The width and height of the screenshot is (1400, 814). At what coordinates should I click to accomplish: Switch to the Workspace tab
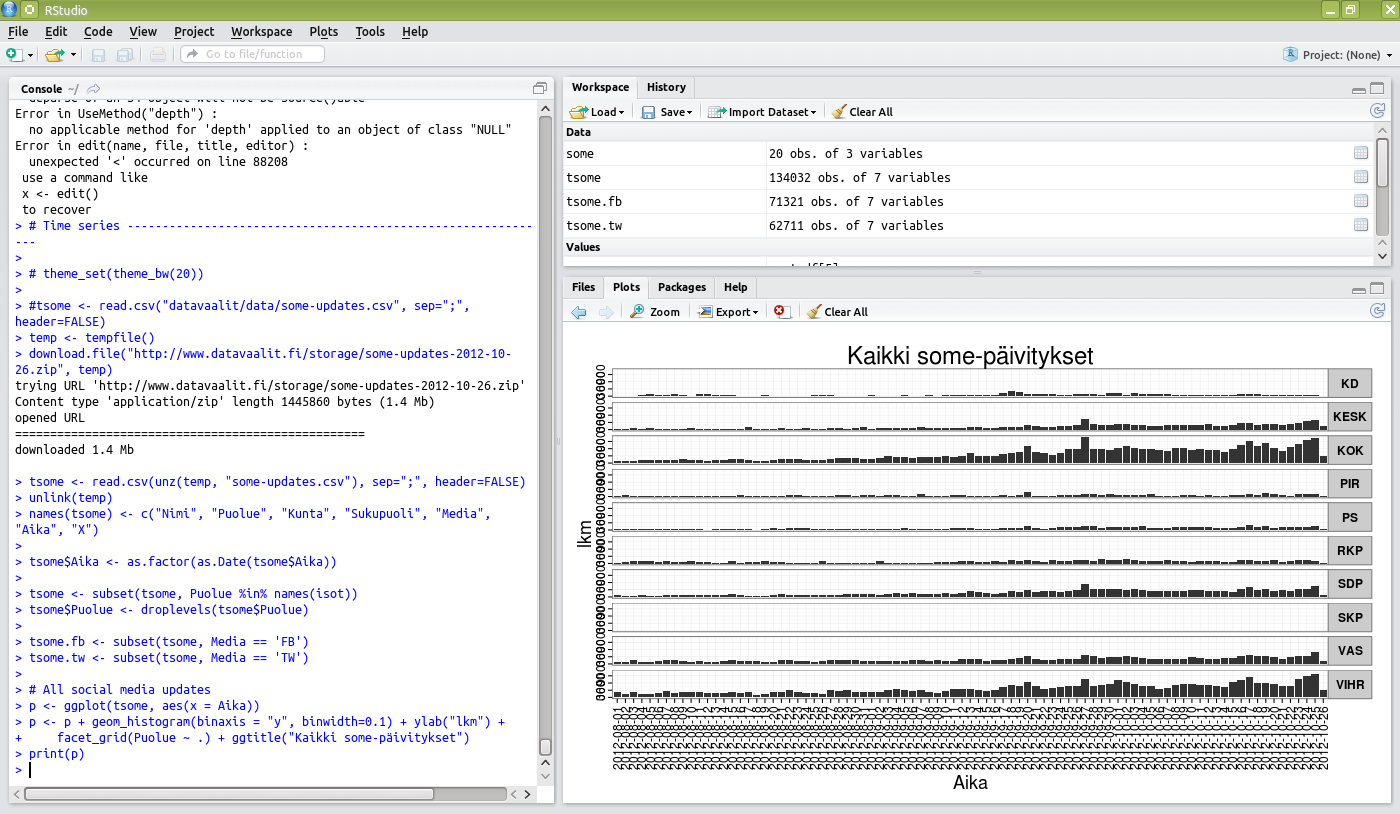point(600,87)
